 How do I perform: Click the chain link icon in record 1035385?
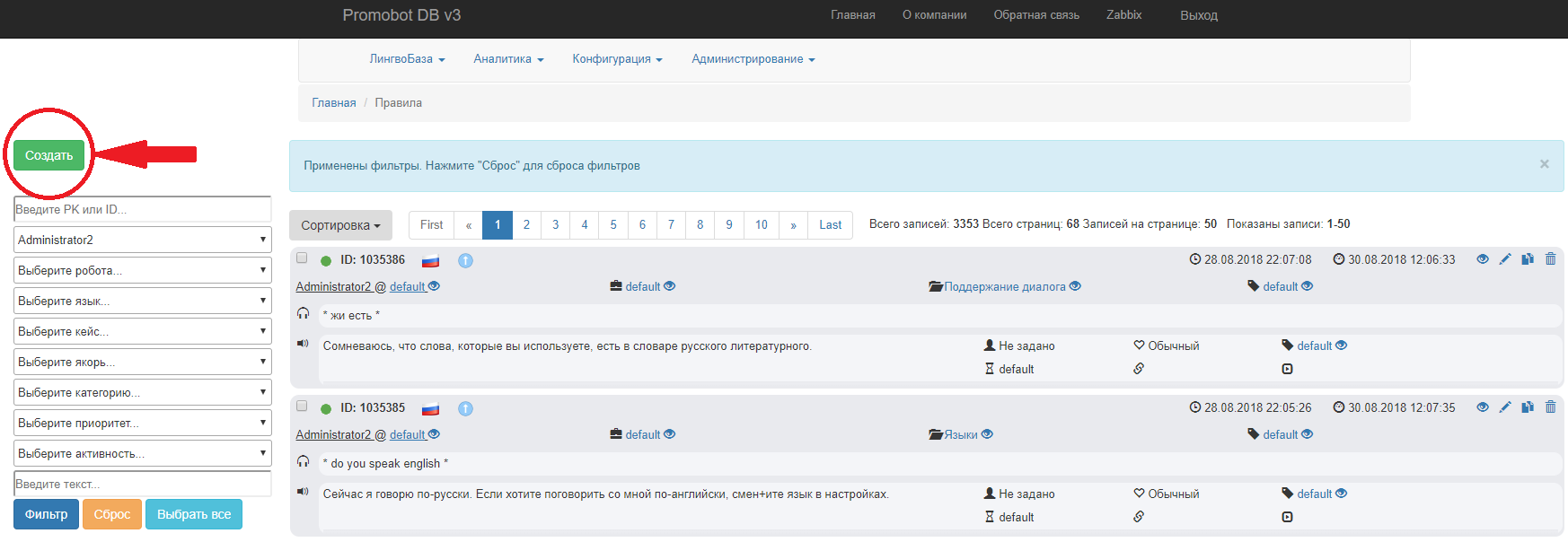point(1139,517)
